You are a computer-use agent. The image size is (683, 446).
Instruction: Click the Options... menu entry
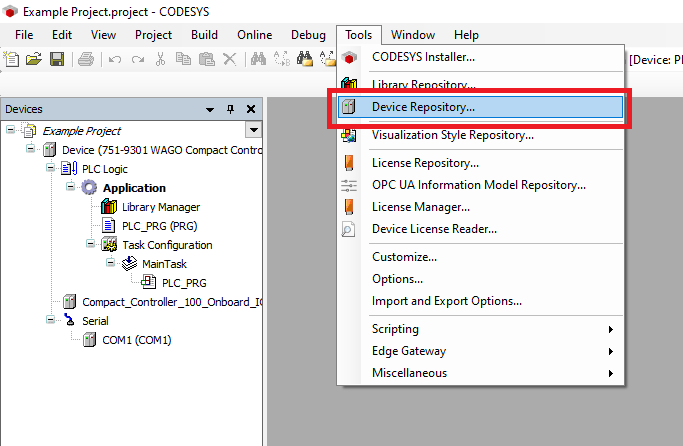397,279
